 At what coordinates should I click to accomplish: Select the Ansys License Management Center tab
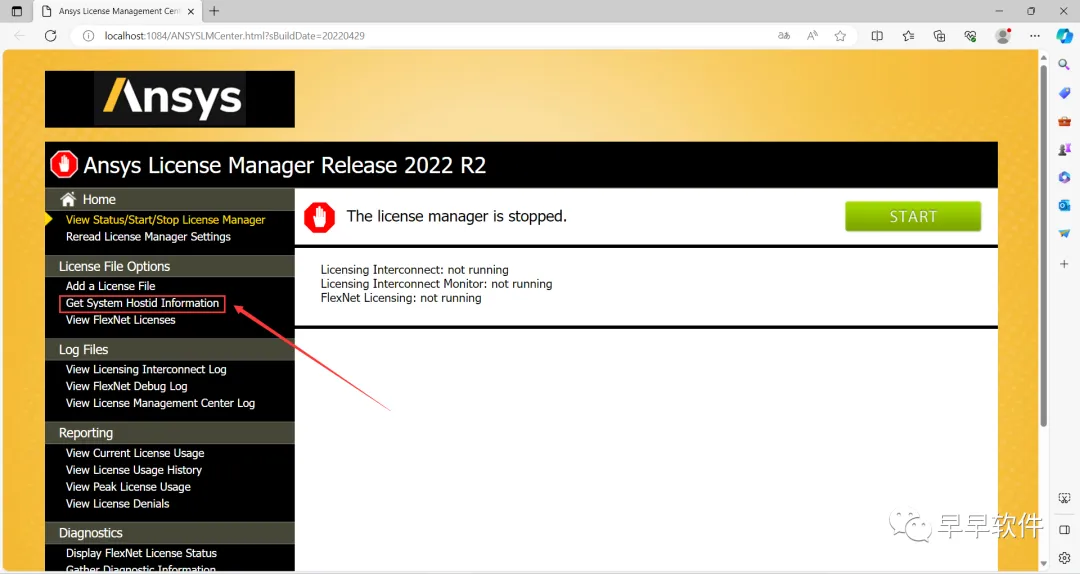[117, 11]
